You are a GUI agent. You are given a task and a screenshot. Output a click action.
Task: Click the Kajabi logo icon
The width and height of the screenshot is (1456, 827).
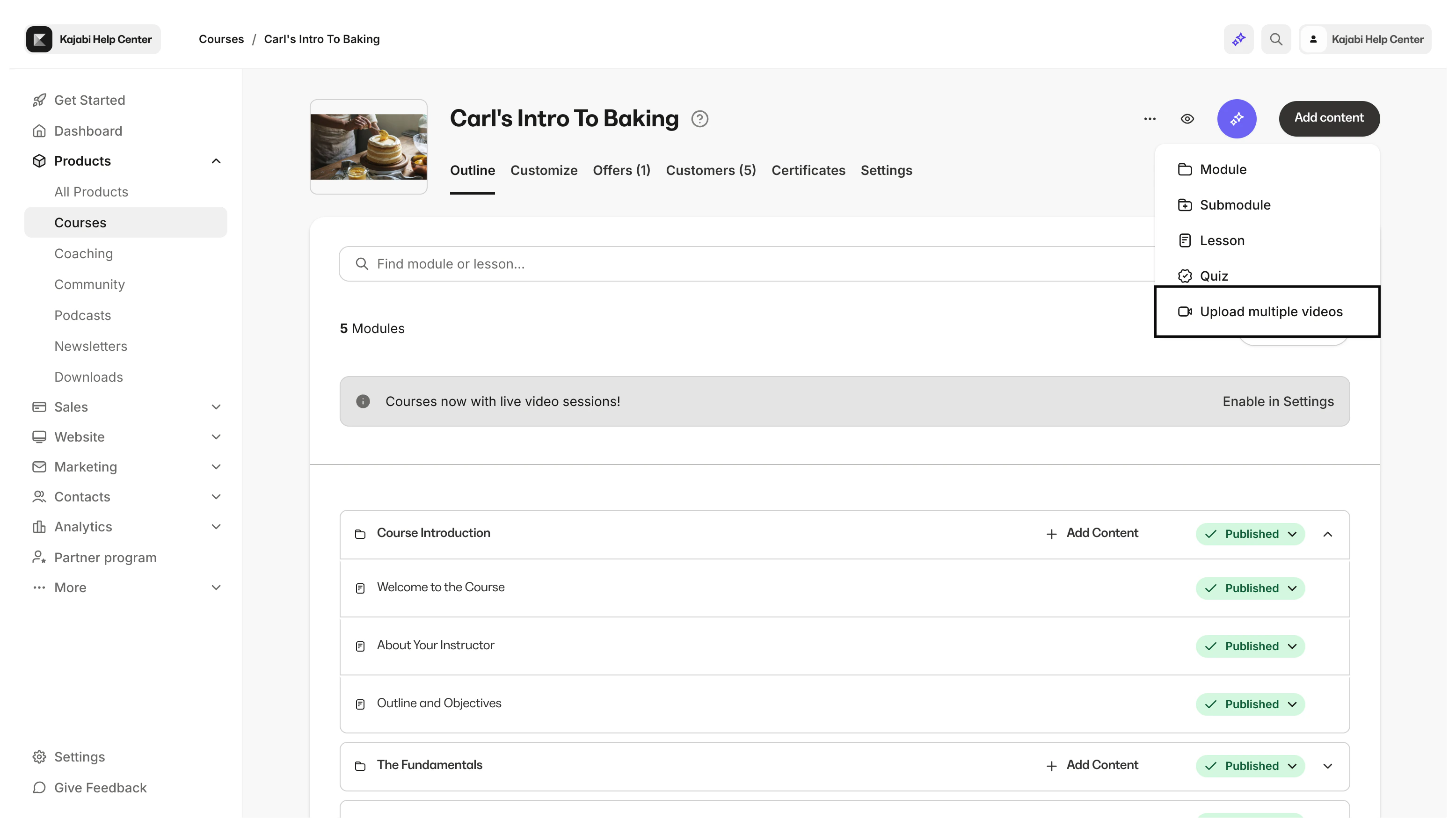point(39,39)
